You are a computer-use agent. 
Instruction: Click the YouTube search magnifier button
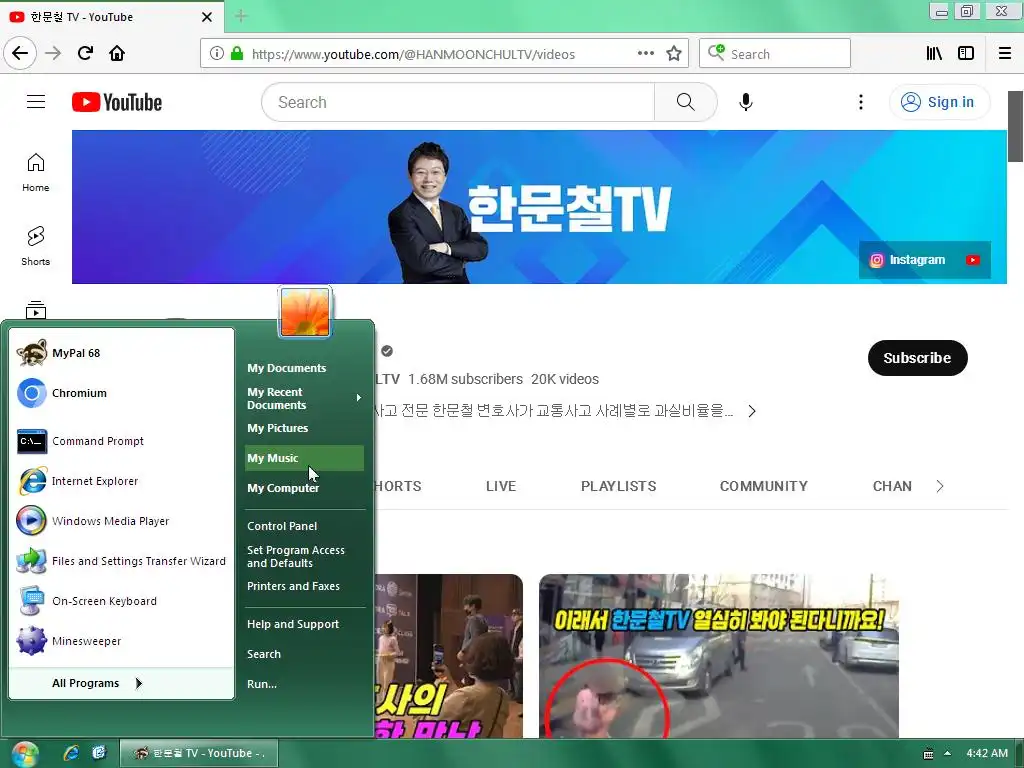pos(686,102)
